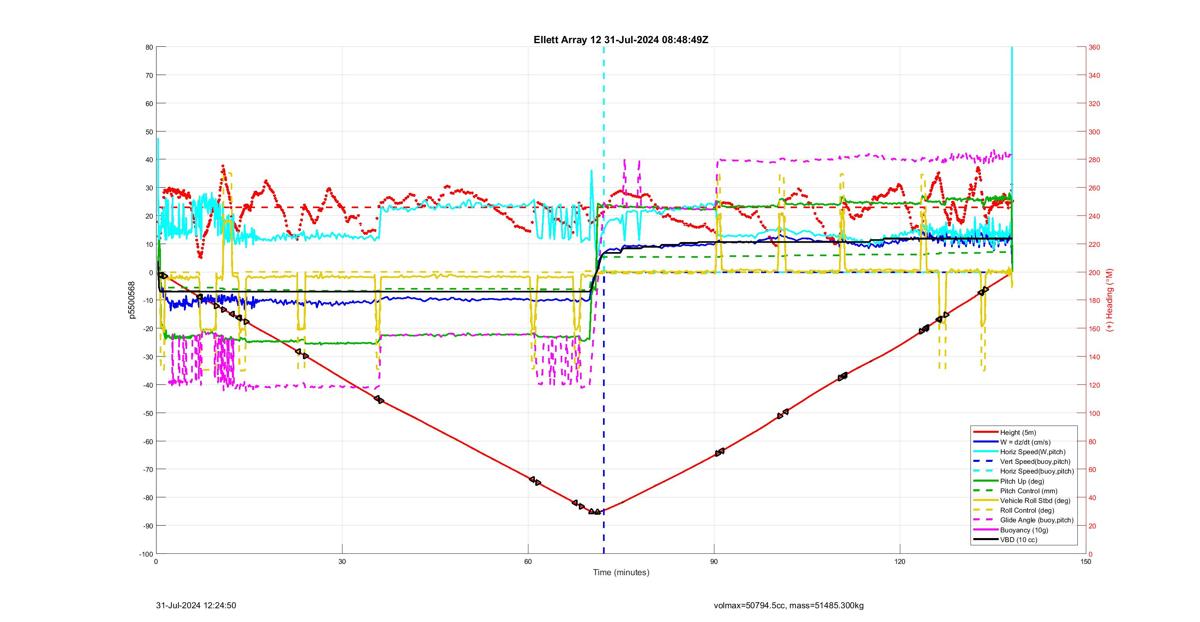
Task: Click the vertical dashed line near 72 minutes
Action: coord(604,300)
